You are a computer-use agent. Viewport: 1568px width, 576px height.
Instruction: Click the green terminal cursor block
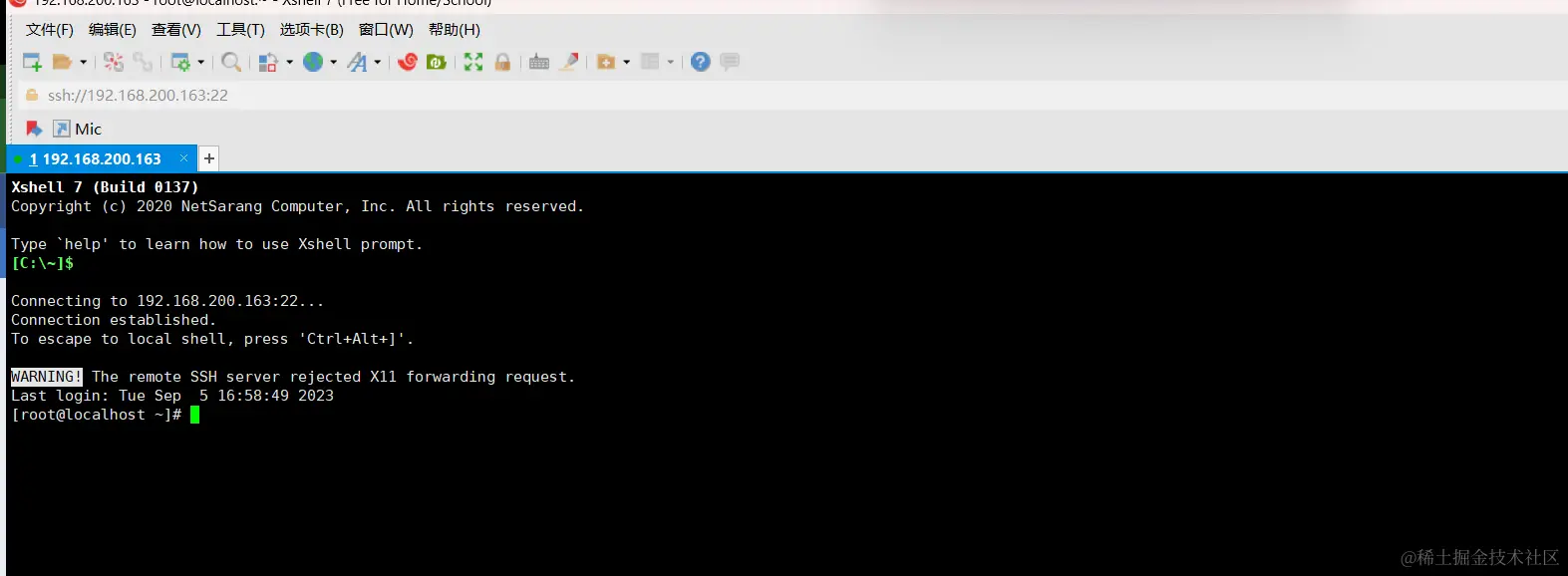click(195, 415)
